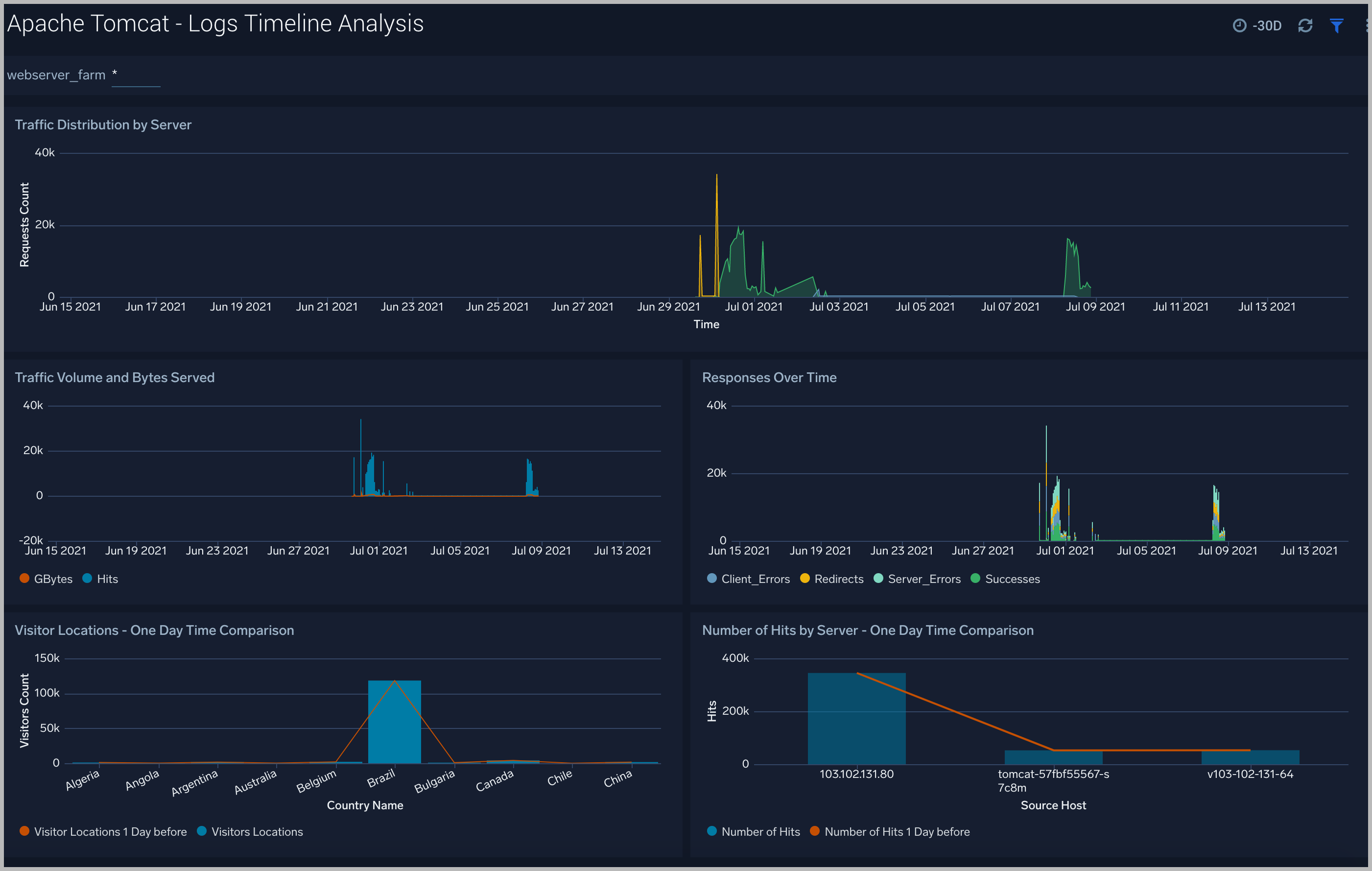Toggle Server_Errors legend entry
This screenshot has height=871, width=1372.
tap(923, 579)
